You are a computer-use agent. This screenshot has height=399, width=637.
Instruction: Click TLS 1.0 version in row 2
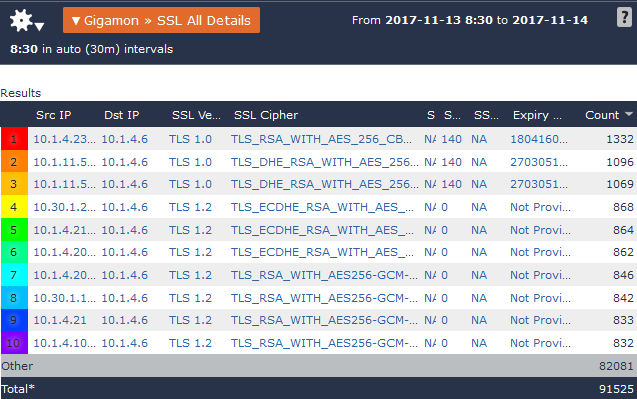click(190, 162)
